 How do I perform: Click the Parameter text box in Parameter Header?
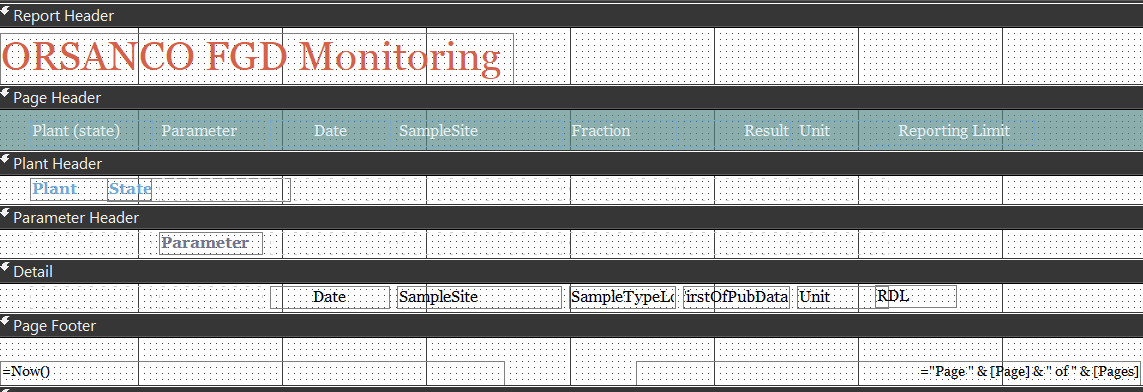pyautogui.click(x=211, y=243)
